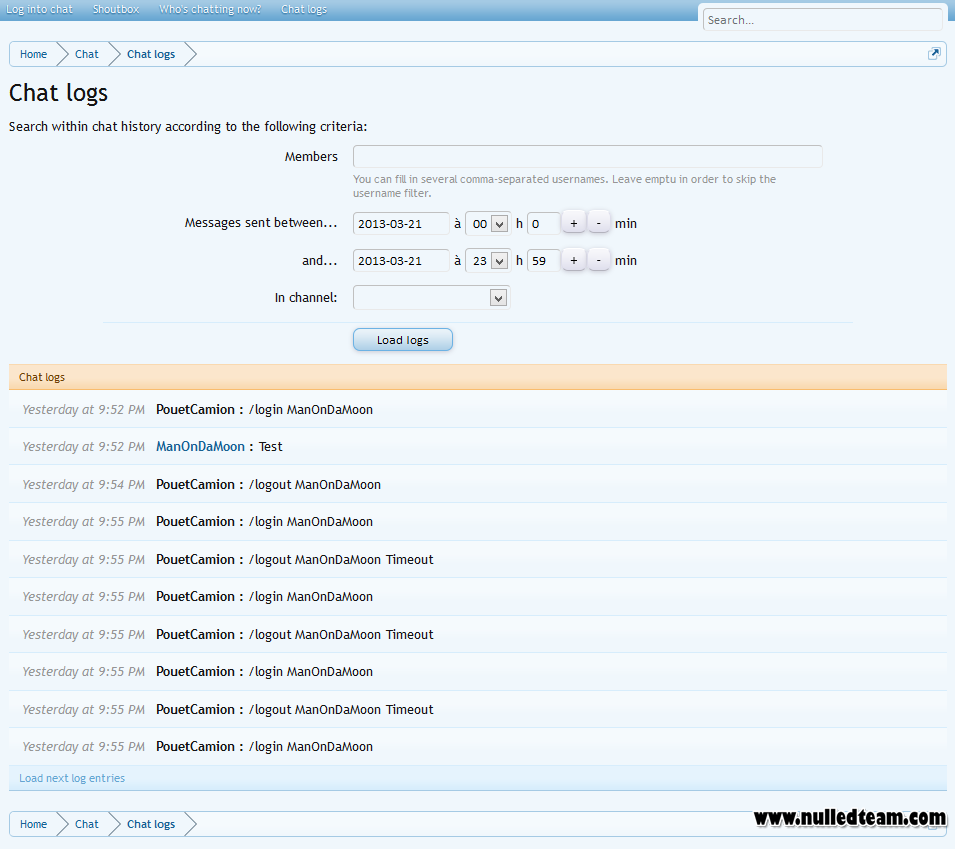Select the '/logout ManOnDaMoon' entry at 9:54 PM
955x849 pixels.
pos(315,485)
